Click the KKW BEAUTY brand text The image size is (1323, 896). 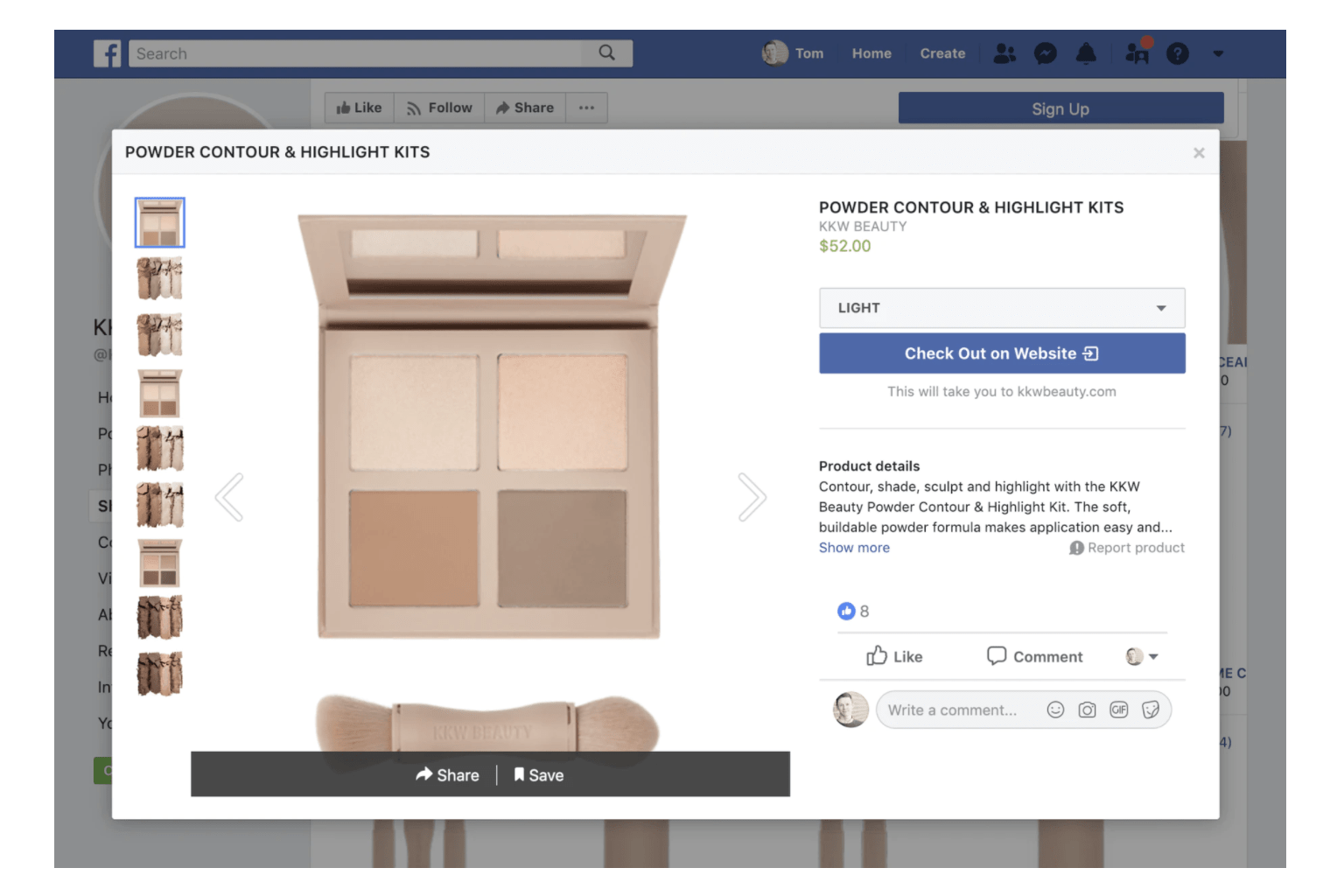point(863,226)
